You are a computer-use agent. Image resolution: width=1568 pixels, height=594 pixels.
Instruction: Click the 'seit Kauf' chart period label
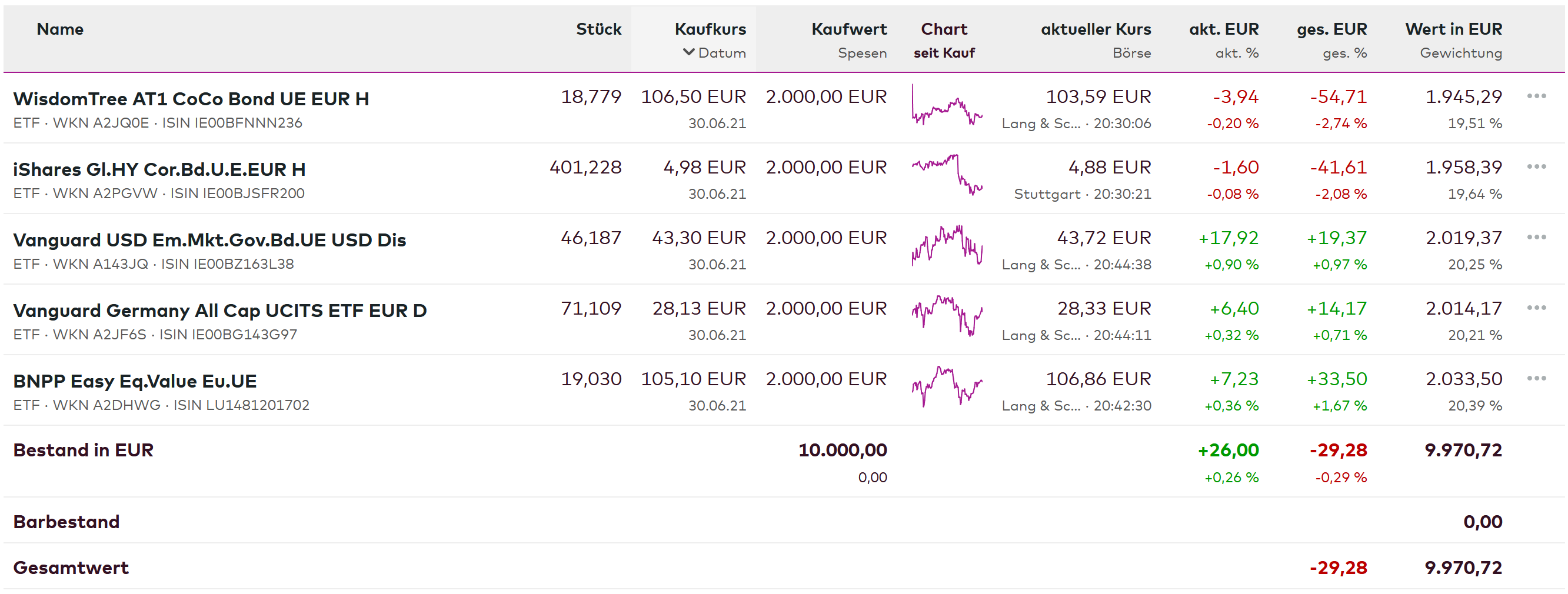tap(944, 53)
